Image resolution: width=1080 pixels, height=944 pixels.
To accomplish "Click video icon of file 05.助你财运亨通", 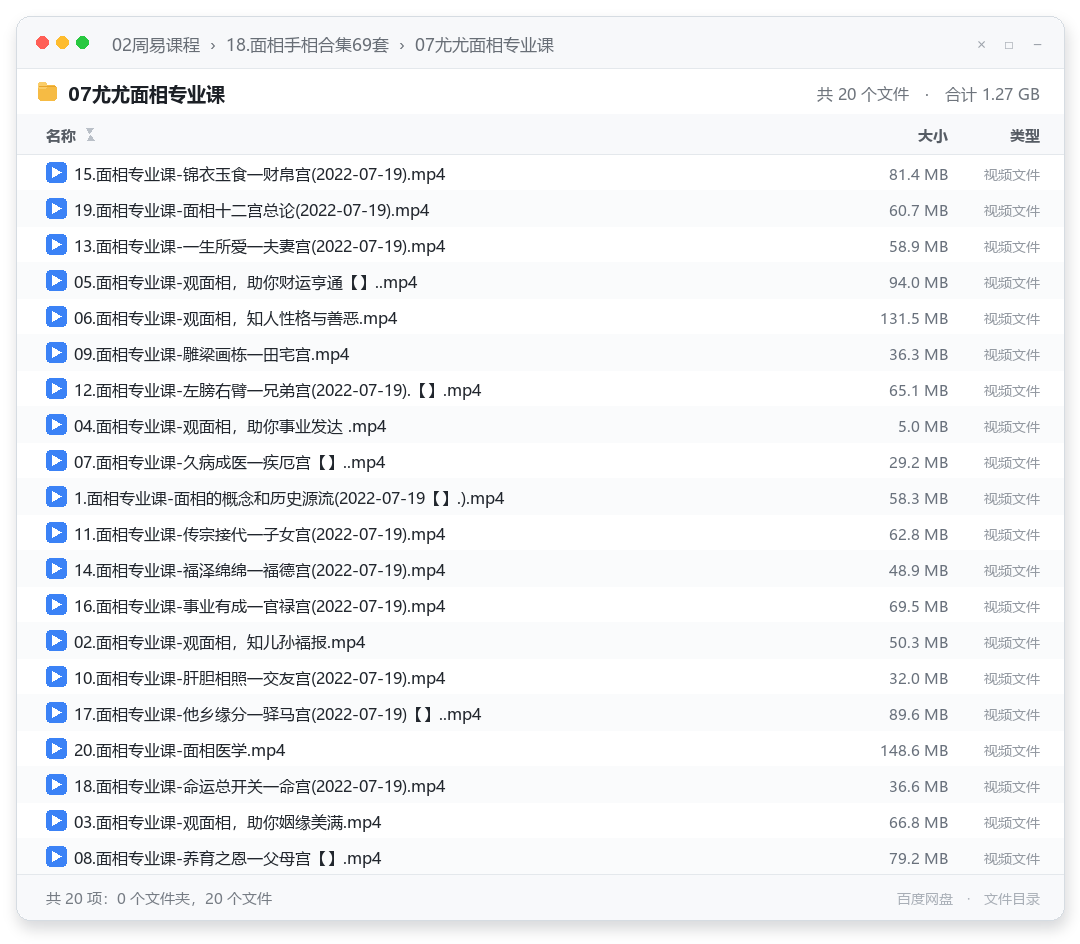I will coord(56,281).
